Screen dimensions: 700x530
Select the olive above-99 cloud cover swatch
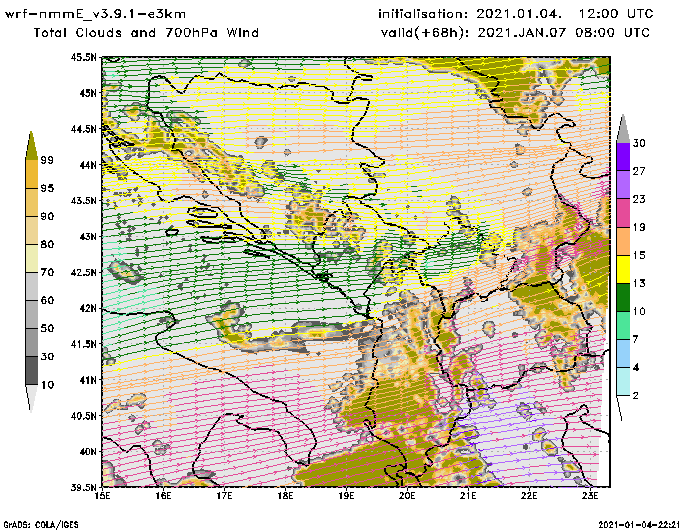pyautogui.click(x=31, y=146)
